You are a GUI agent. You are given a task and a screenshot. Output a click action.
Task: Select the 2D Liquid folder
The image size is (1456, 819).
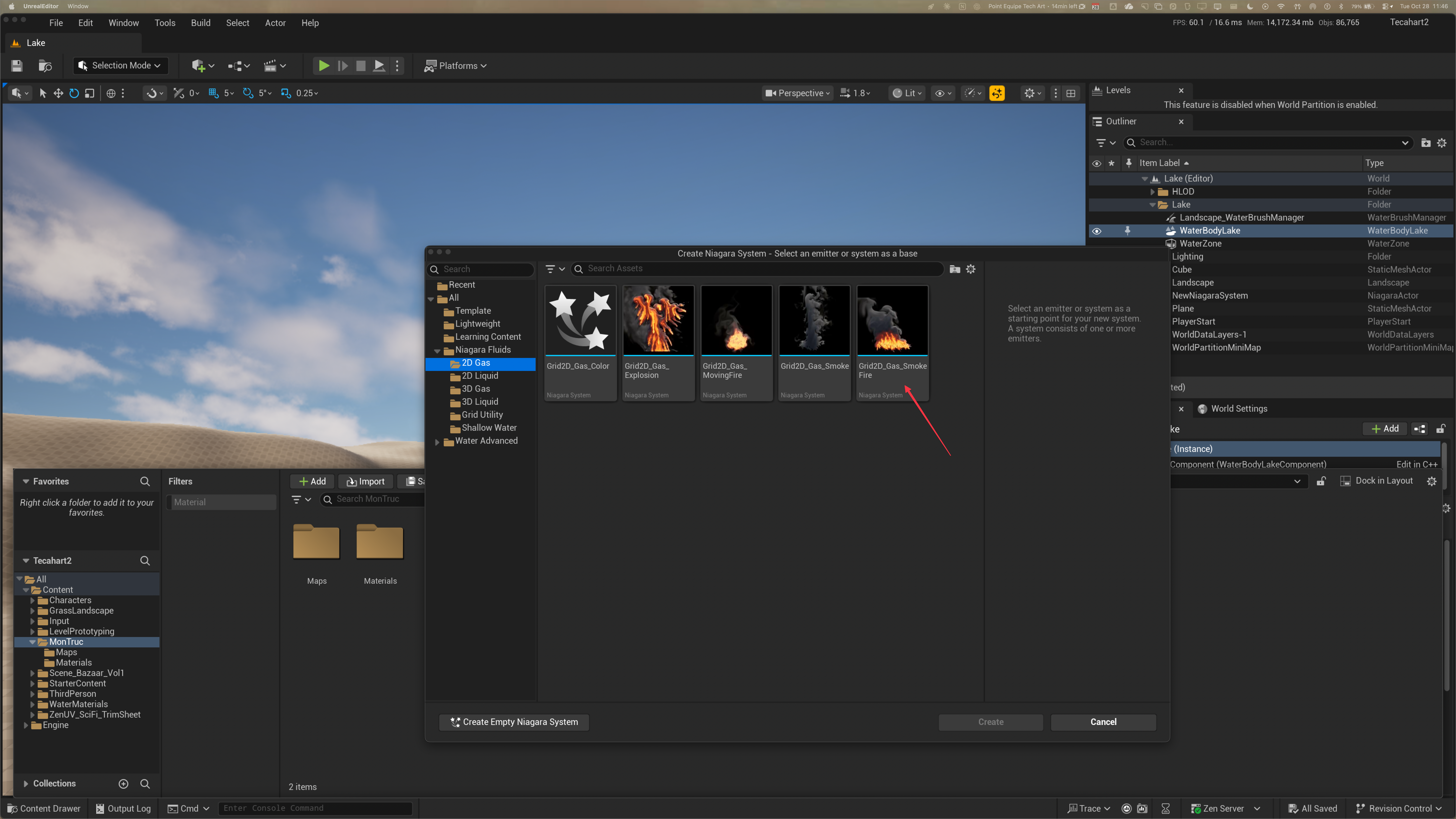tap(480, 376)
